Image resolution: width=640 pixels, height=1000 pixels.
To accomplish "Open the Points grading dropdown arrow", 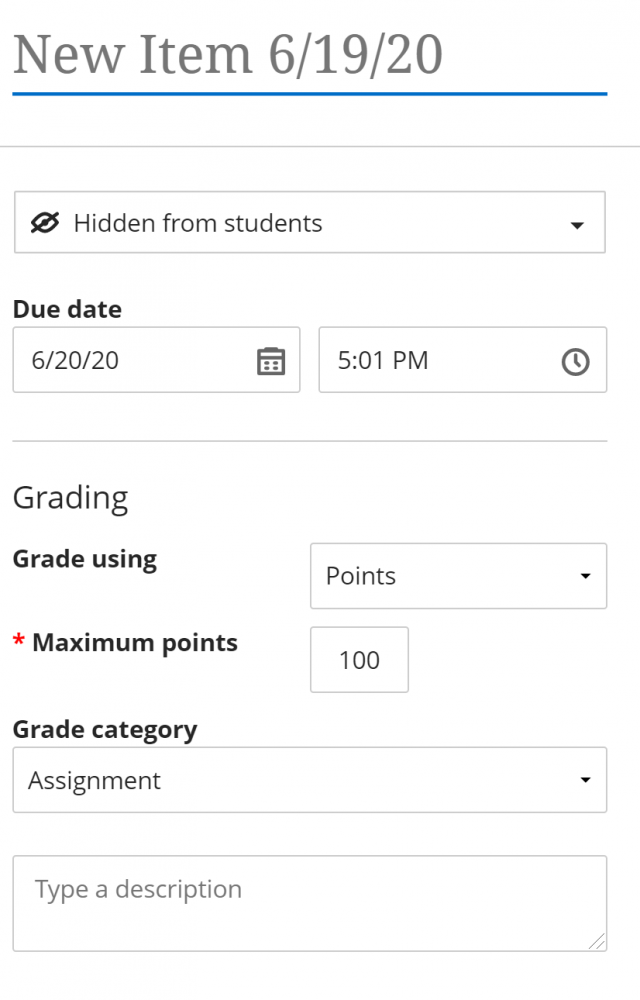I will [585, 577].
